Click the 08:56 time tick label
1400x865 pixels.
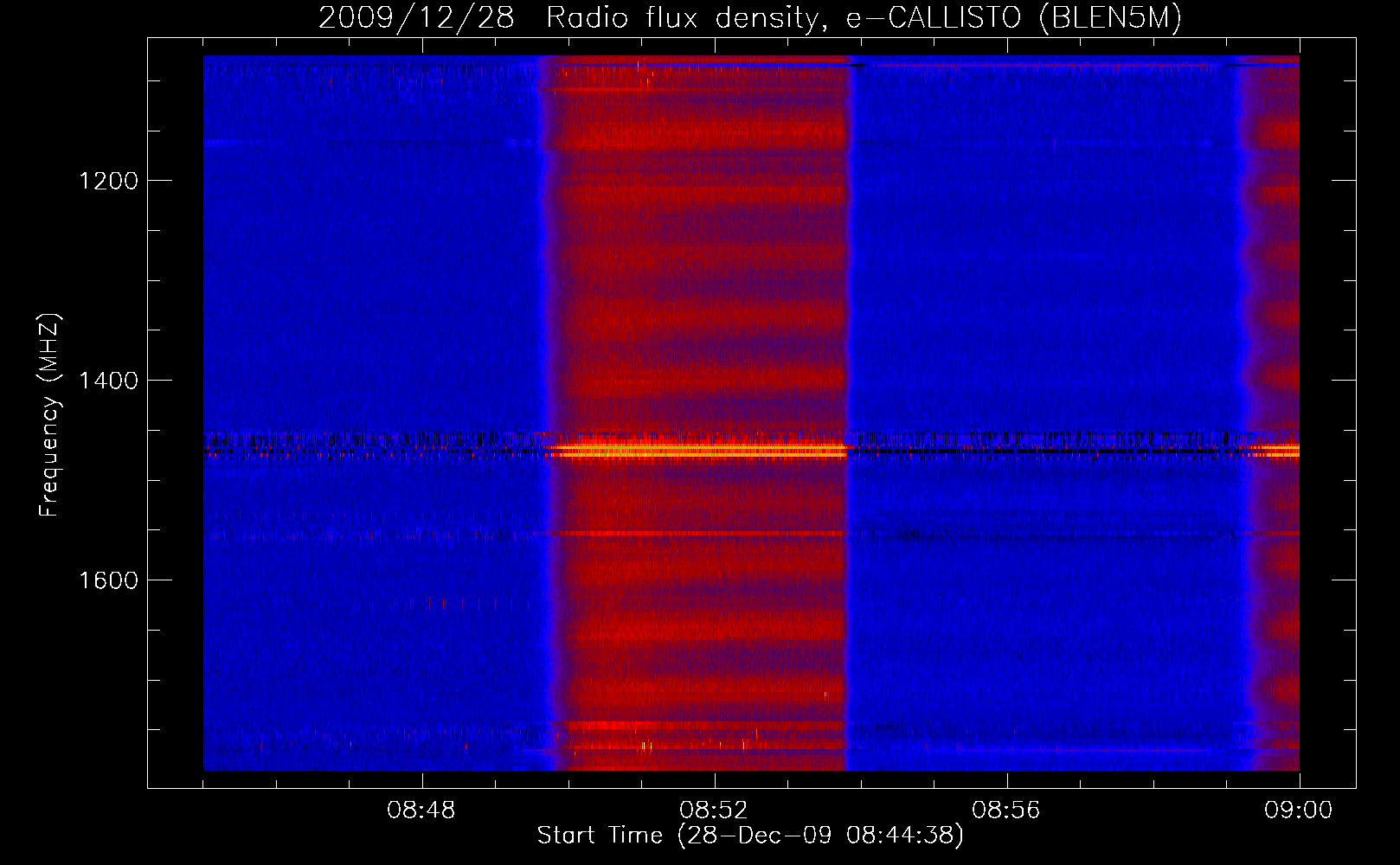pos(1006,811)
